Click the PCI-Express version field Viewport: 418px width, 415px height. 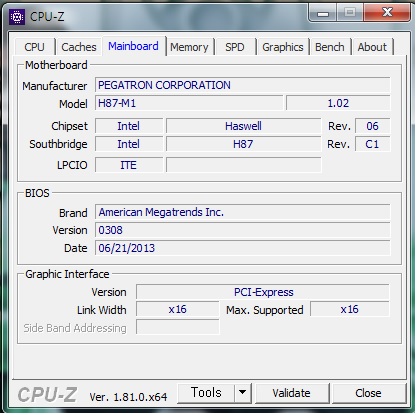pyautogui.click(x=263, y=292)
